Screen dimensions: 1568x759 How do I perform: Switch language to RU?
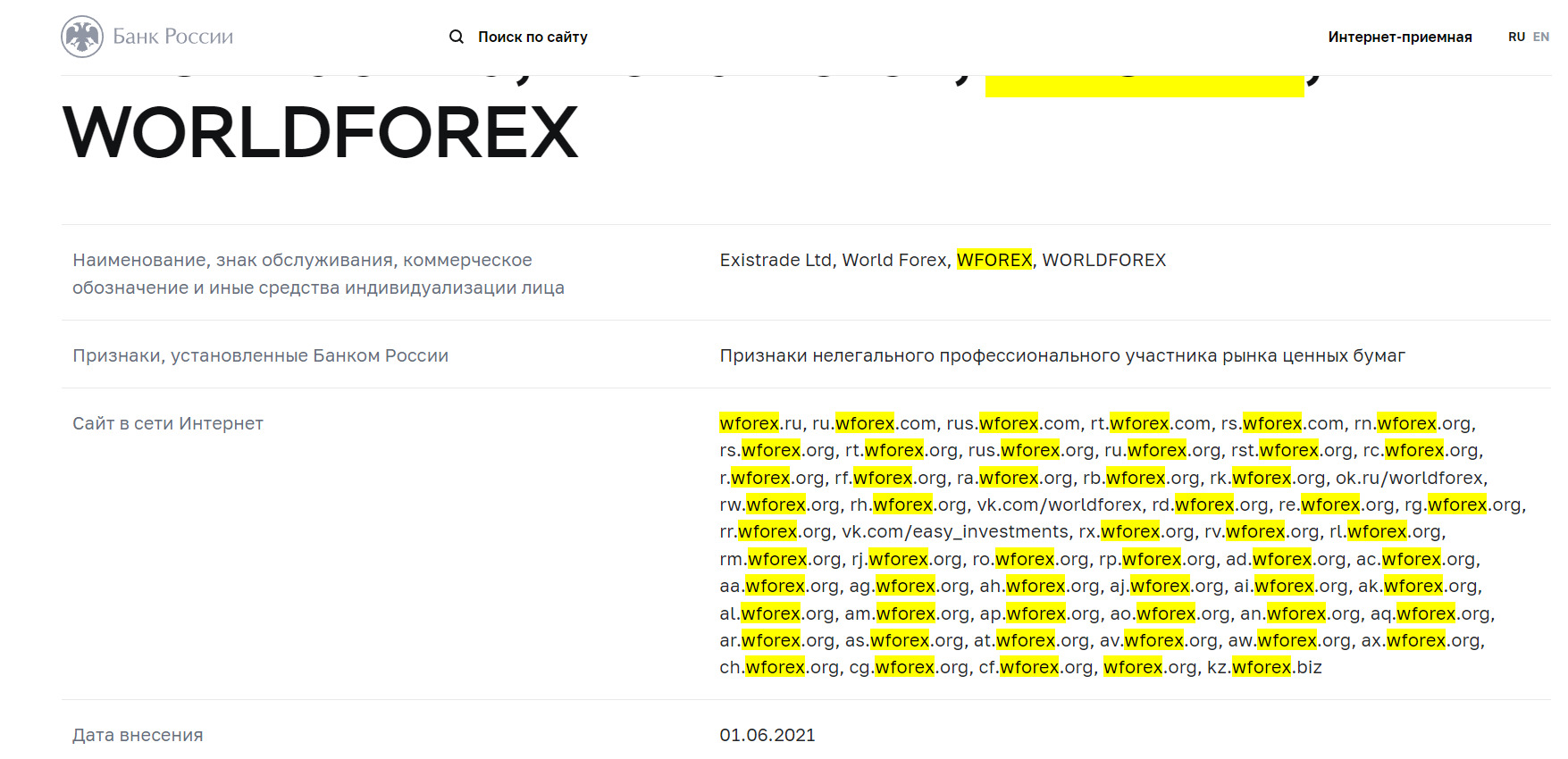click(1516, 37)
